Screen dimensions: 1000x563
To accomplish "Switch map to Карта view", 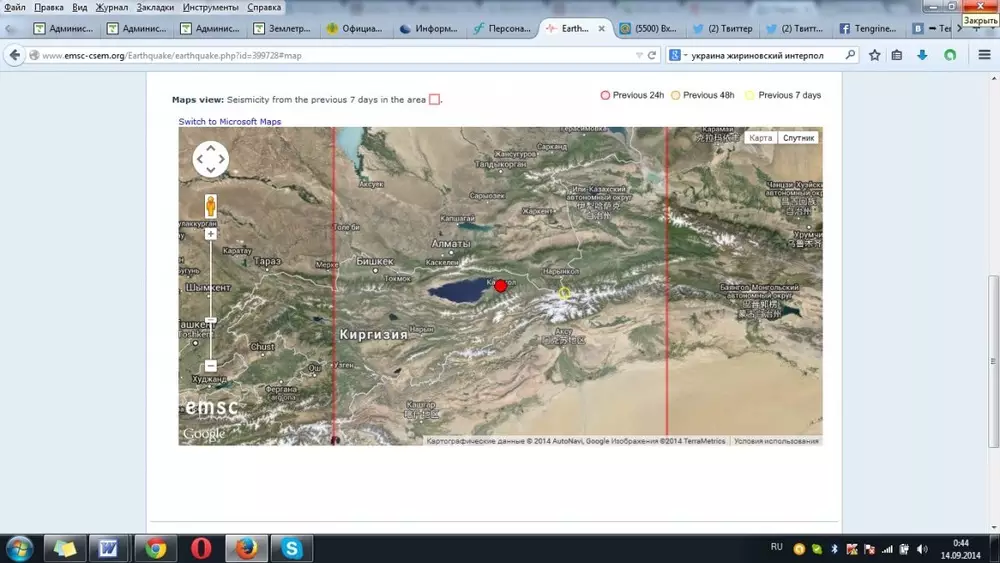I will pos(761,138).
